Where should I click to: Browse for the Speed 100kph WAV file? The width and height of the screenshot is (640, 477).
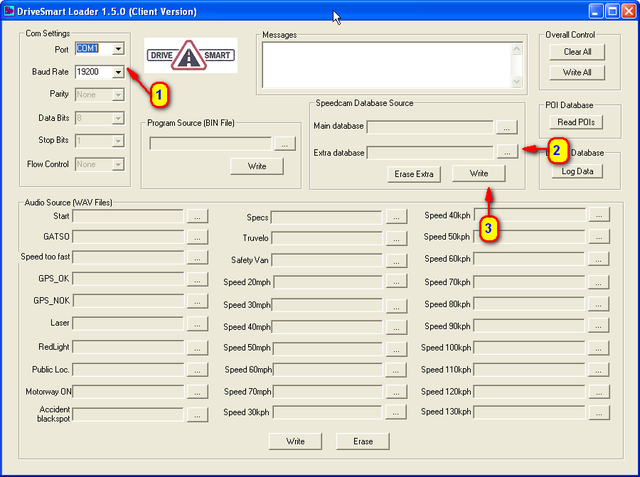(598, 348)
